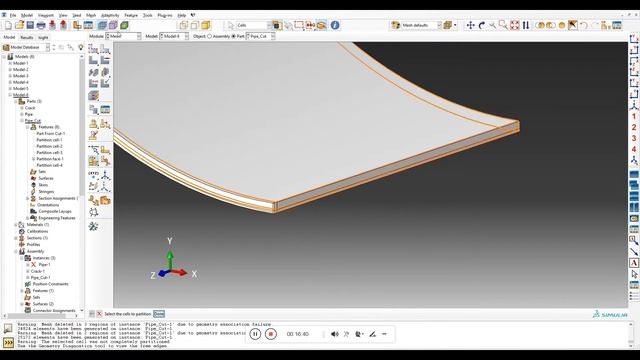The height and width of the screenshot is (360, 640).
Task: Click the Seed Edges tool
Action: click(105, 49)
